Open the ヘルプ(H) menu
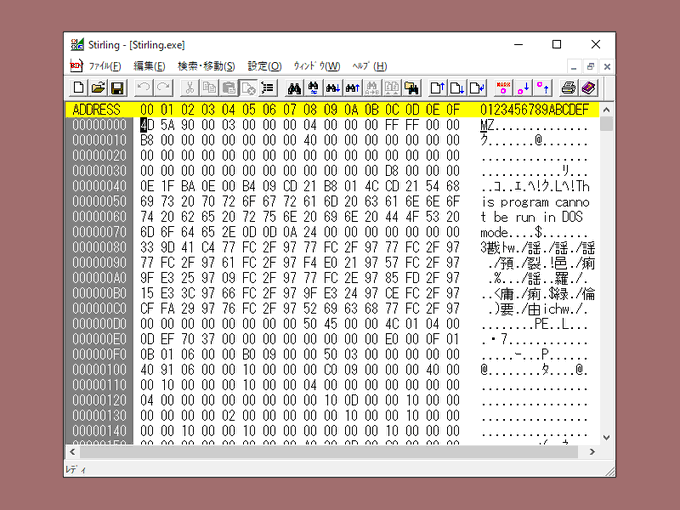Image resolution: width=680 pixels, height=510 pixels. (369, 66)
